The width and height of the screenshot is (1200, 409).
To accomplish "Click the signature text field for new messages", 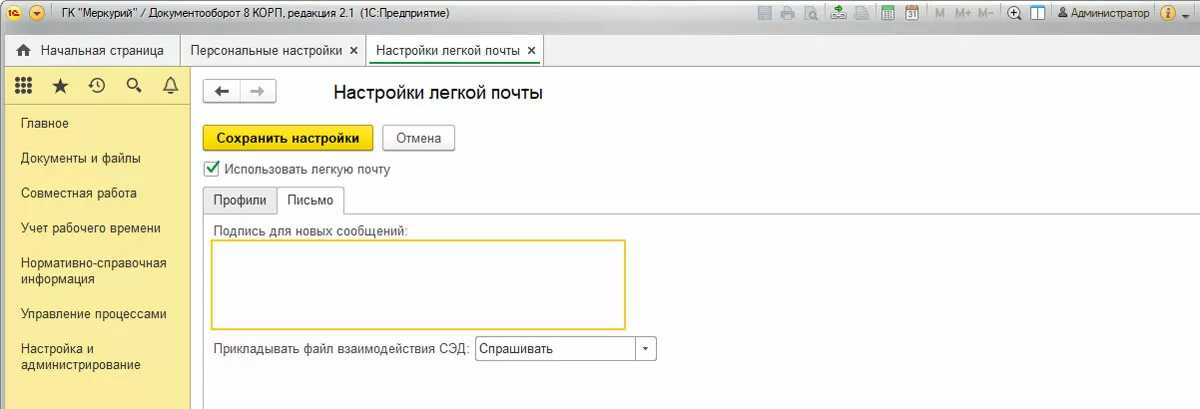I will click(418, 284).
